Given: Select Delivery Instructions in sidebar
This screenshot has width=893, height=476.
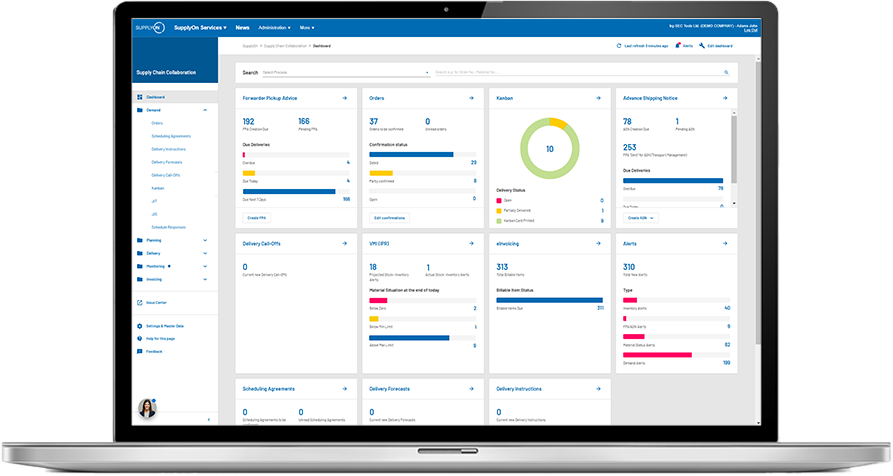Looking at the screenshot, I should (x=169, y=149).
